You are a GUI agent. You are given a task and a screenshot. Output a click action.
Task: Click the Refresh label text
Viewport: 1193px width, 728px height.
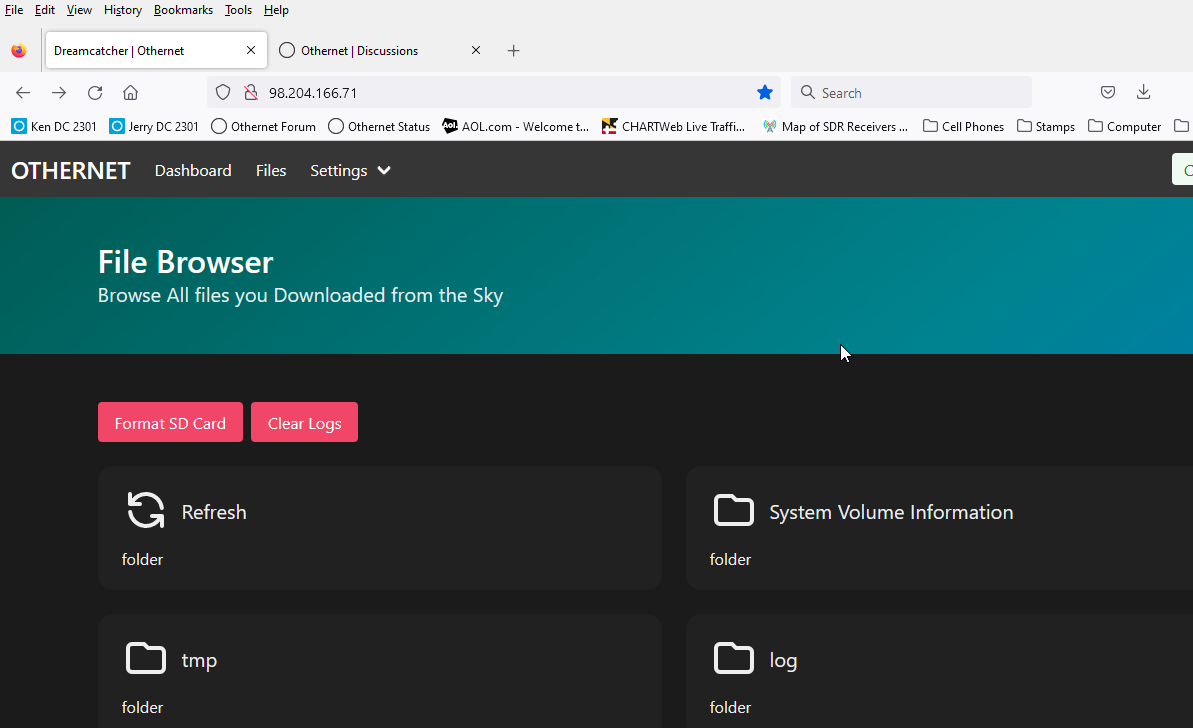coord(214,512)
